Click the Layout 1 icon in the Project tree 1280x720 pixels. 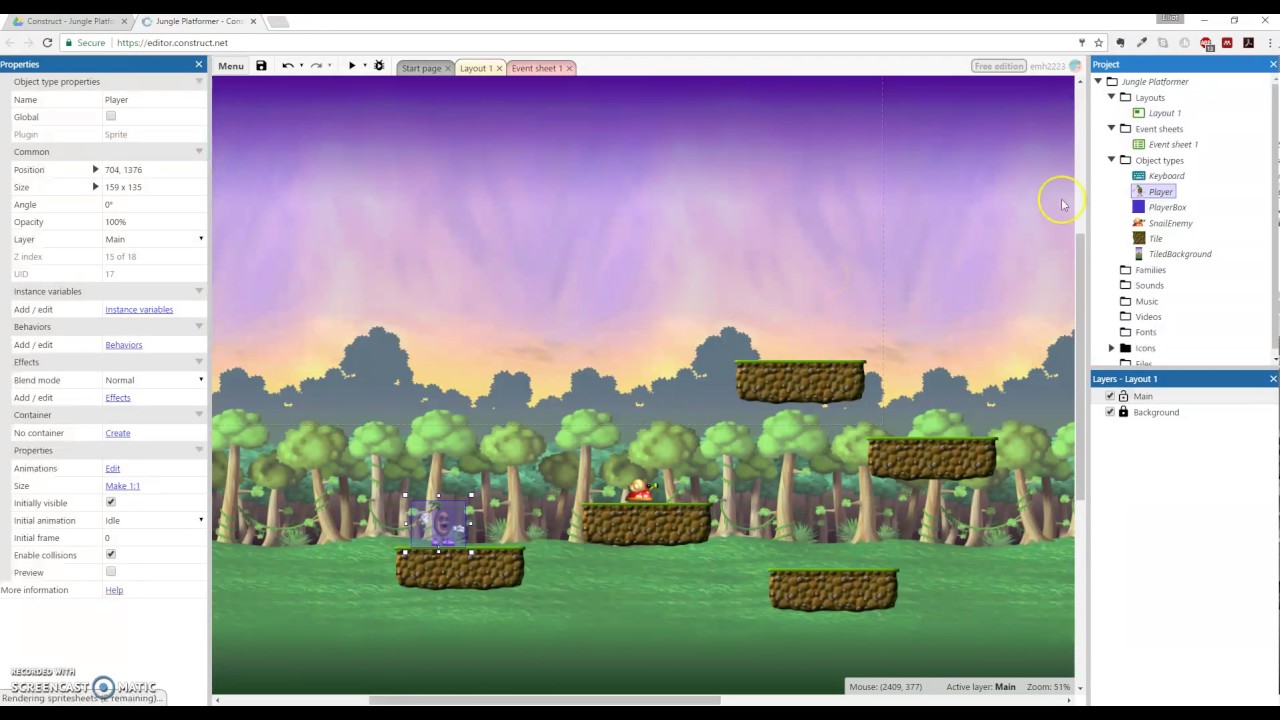tap(1138, 113)
